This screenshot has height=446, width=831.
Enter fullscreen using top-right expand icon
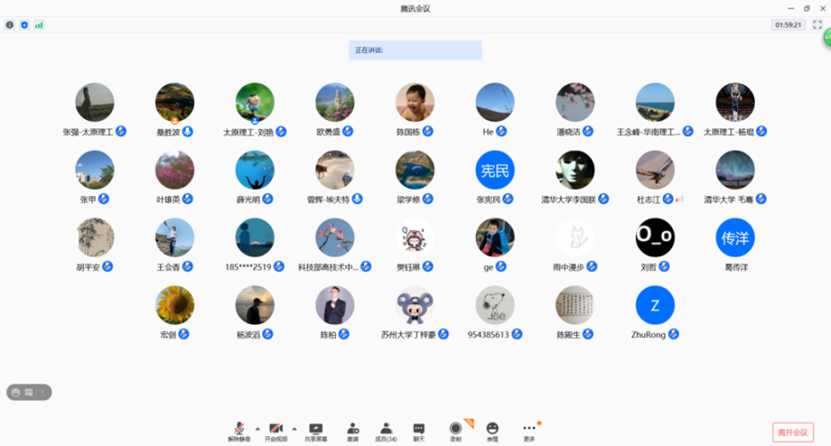817,25
